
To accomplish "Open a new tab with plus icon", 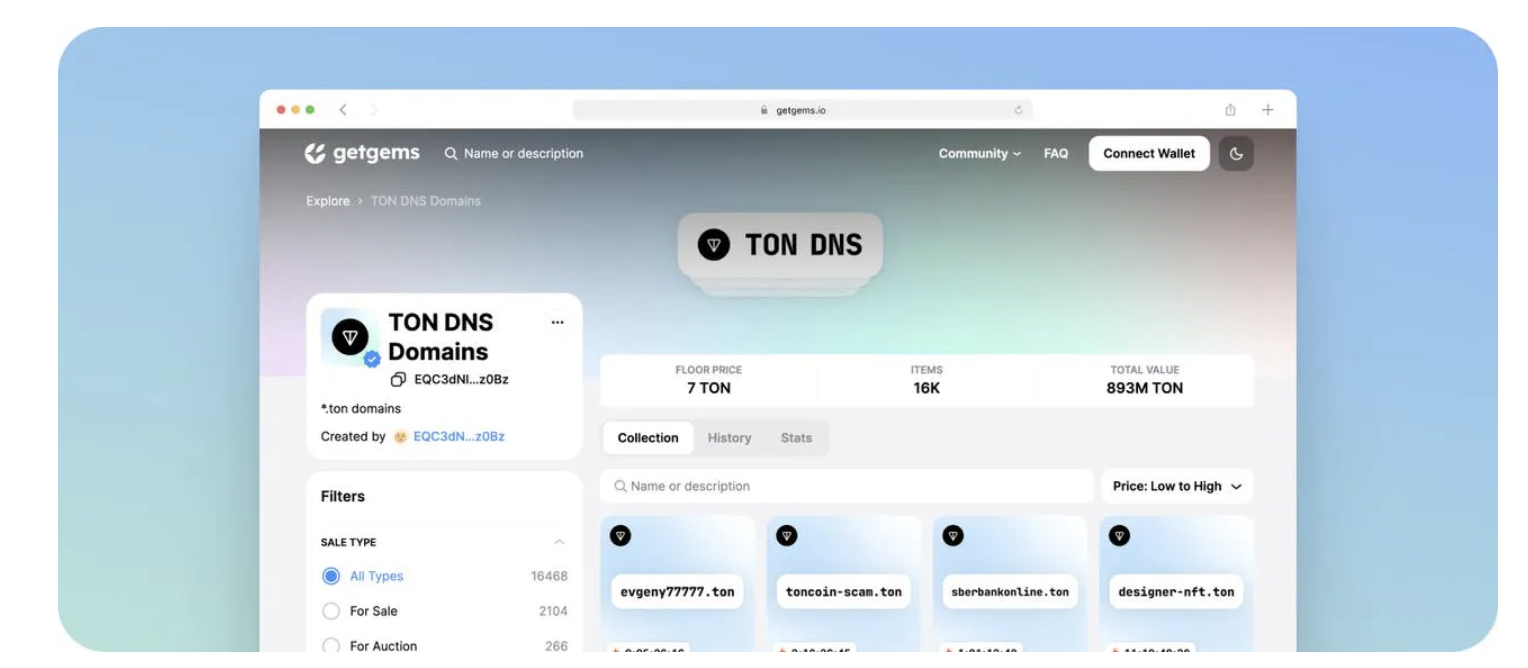I will pos(1267,110).
